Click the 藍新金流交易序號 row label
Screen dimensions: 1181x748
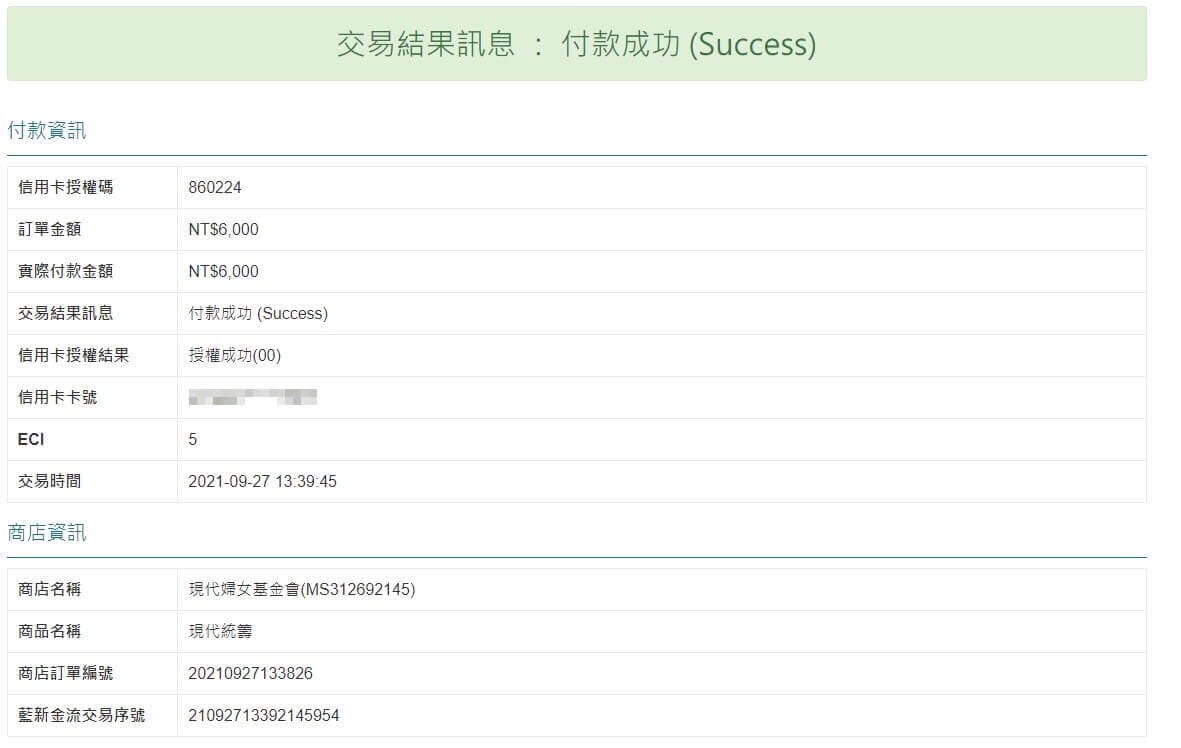tap(81, 715)
